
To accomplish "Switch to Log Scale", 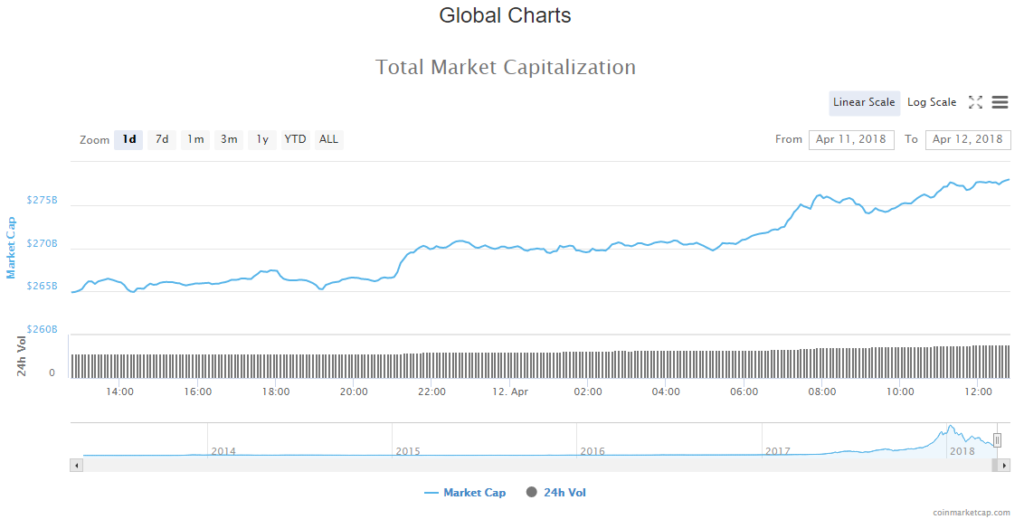I will 931,102.
